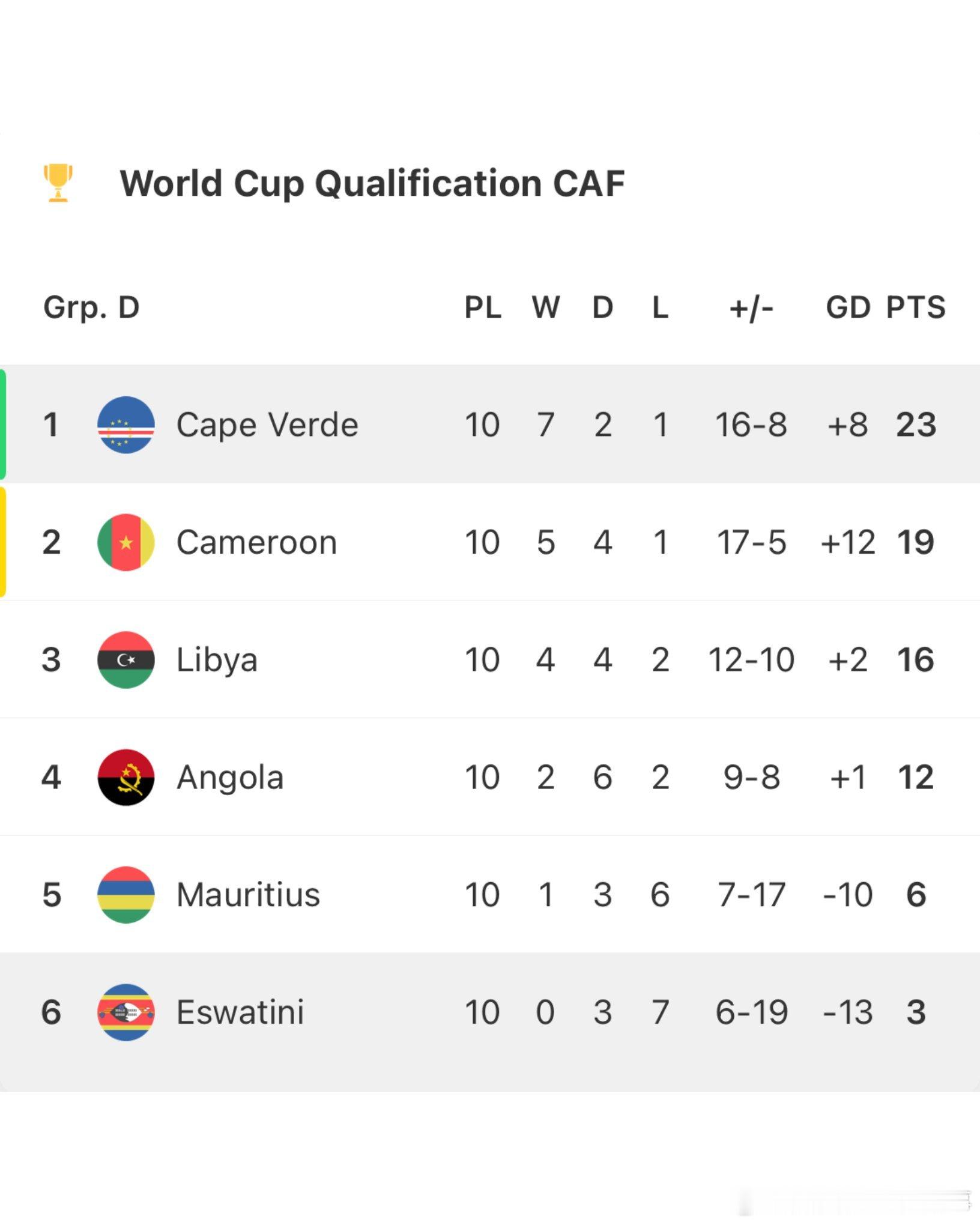
Task: Select the Cape Verde flag icon
Action: coord(126,425)
